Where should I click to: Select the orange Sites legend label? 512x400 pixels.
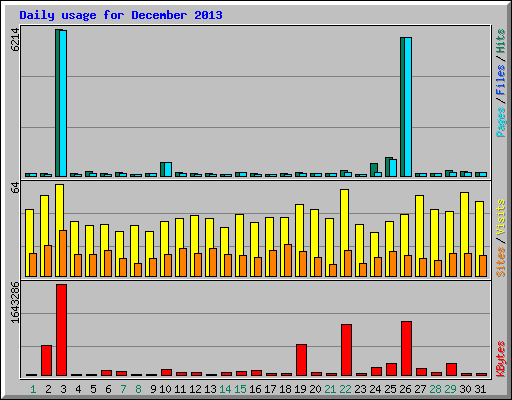(x=500, y=262)
